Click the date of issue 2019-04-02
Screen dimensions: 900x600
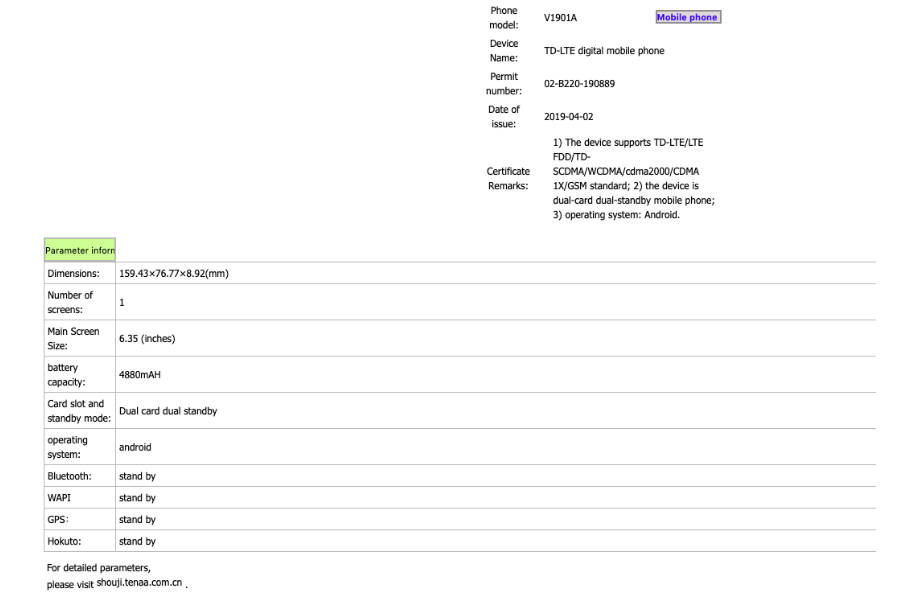(568, 117)
